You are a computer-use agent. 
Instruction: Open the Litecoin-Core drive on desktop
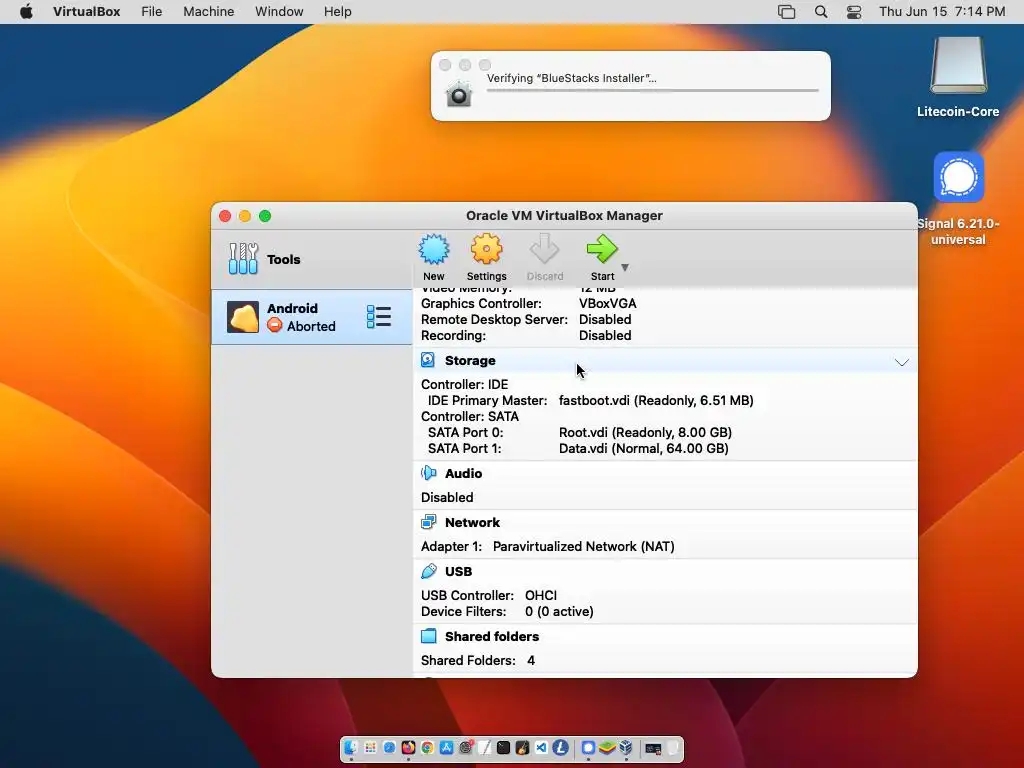(958, 65)
